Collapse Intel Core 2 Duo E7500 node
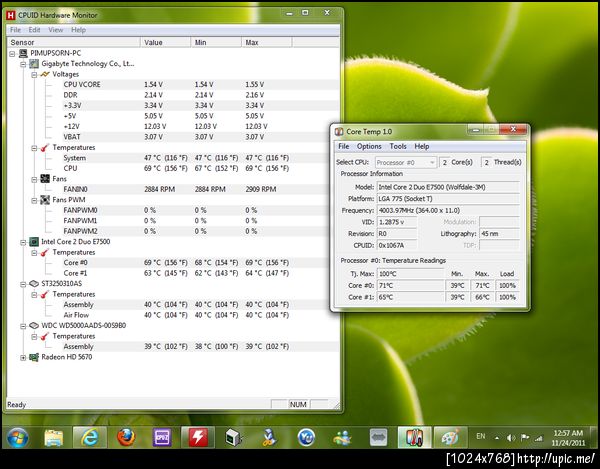The image size is (600, 469). [x=23, y=242]
